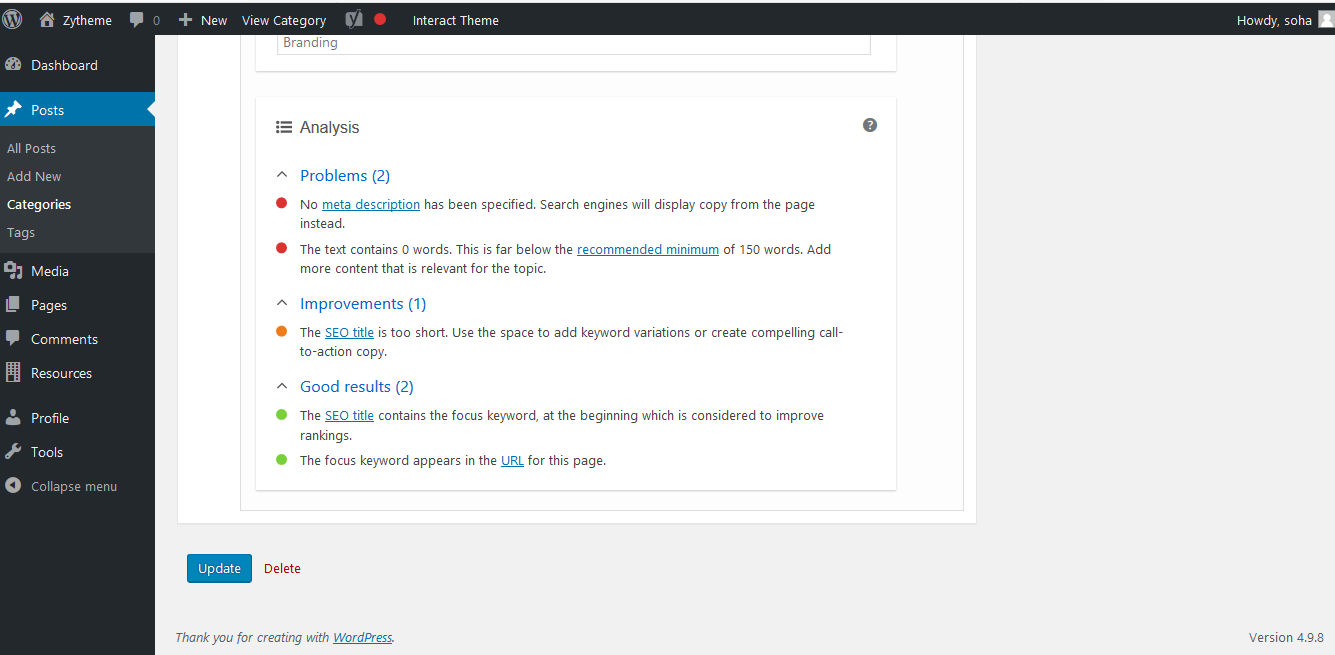1335x655 pixels.
Task: Open Interact Theme admin bar item
Action: click(456, 20)
